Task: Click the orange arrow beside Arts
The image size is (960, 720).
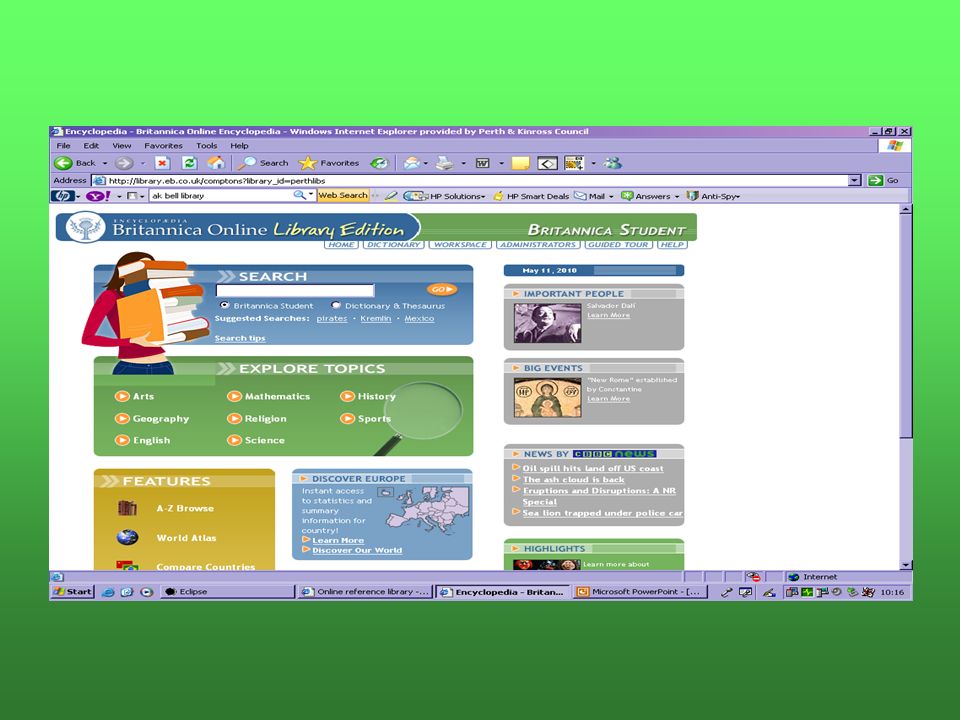Action: coord(122,396)
